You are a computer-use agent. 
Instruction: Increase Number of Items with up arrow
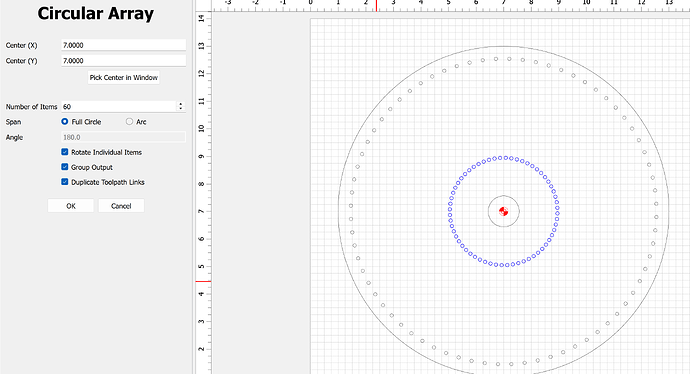180,104
